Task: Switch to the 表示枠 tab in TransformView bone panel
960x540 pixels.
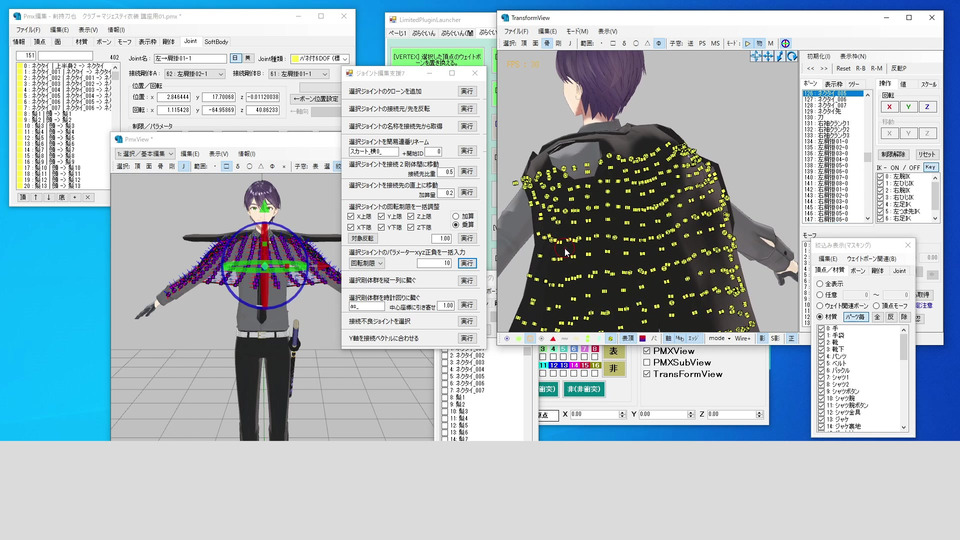Action: coord(833,84)
